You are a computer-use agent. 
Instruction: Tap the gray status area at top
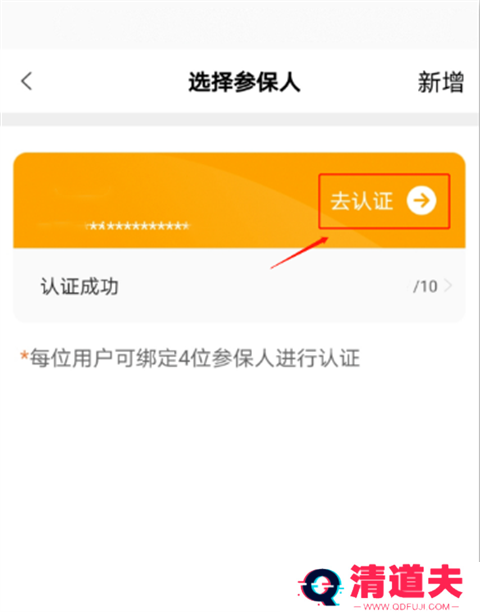[x=240, y=24]
